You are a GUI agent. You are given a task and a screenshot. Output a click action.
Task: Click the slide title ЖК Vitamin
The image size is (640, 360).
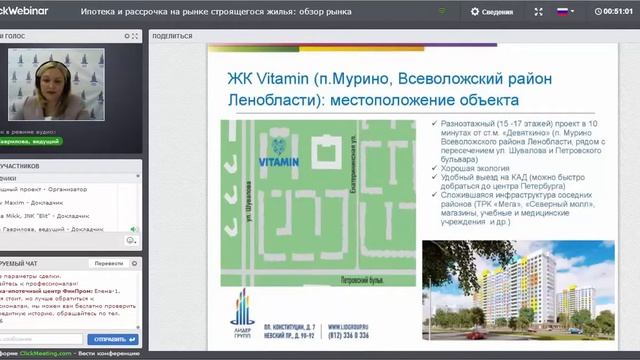(390, 89)
